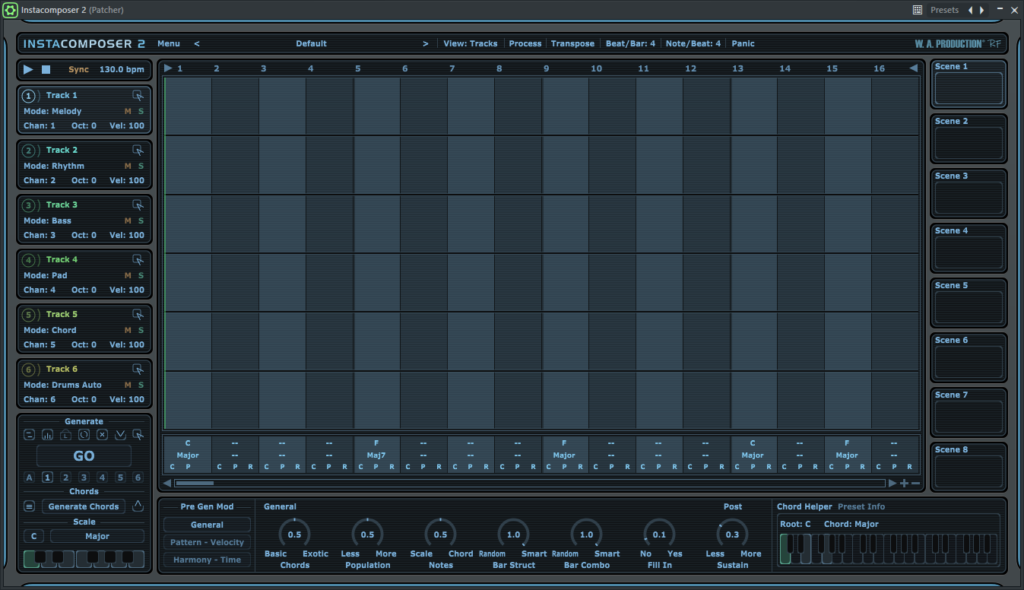Open the Menu in the top bar
This screenshot has height=590, width=1024.
coord(168,44)
